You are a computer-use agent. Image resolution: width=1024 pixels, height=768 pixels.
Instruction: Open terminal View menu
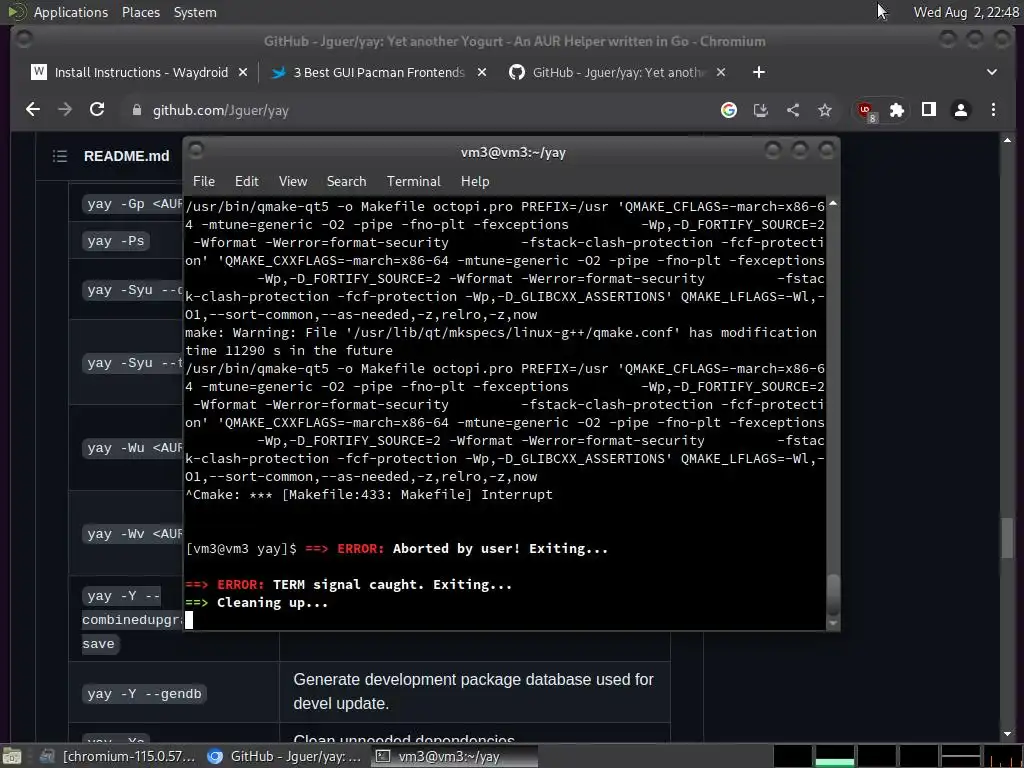(x=293, y=182)
